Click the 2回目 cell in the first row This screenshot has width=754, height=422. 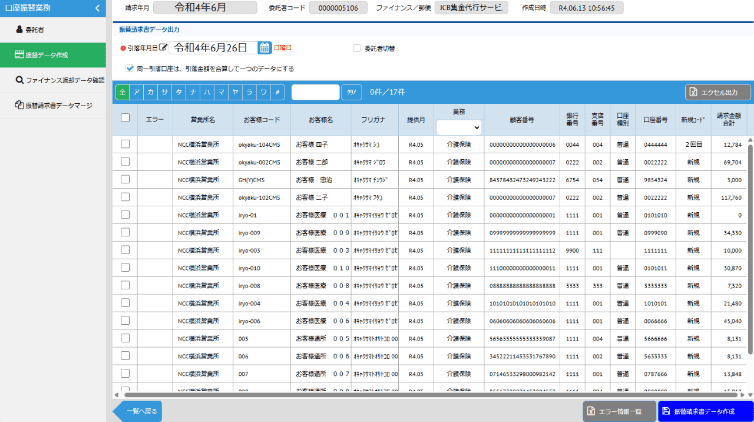coord(693,144)
